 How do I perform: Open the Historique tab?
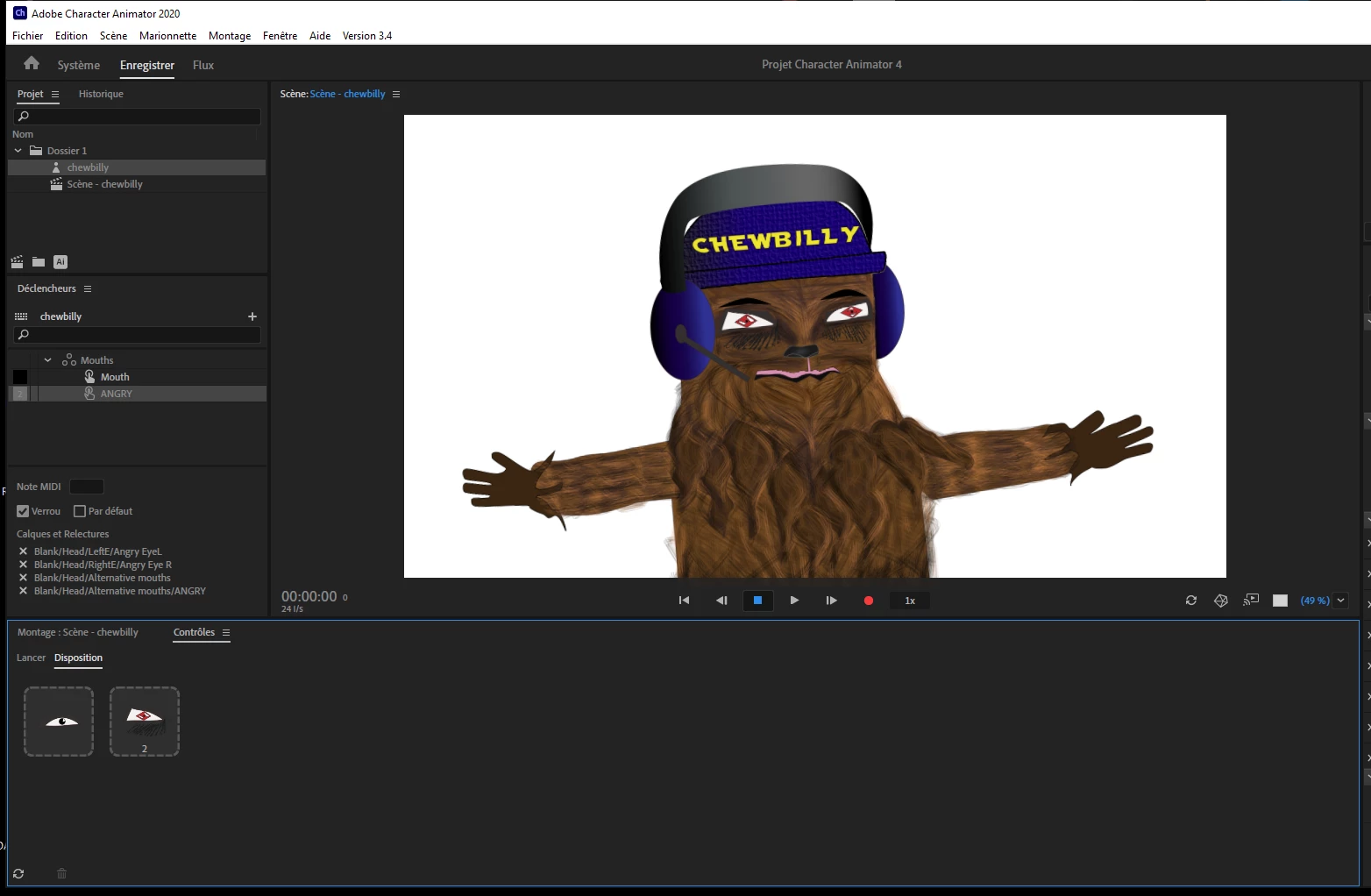101,94
